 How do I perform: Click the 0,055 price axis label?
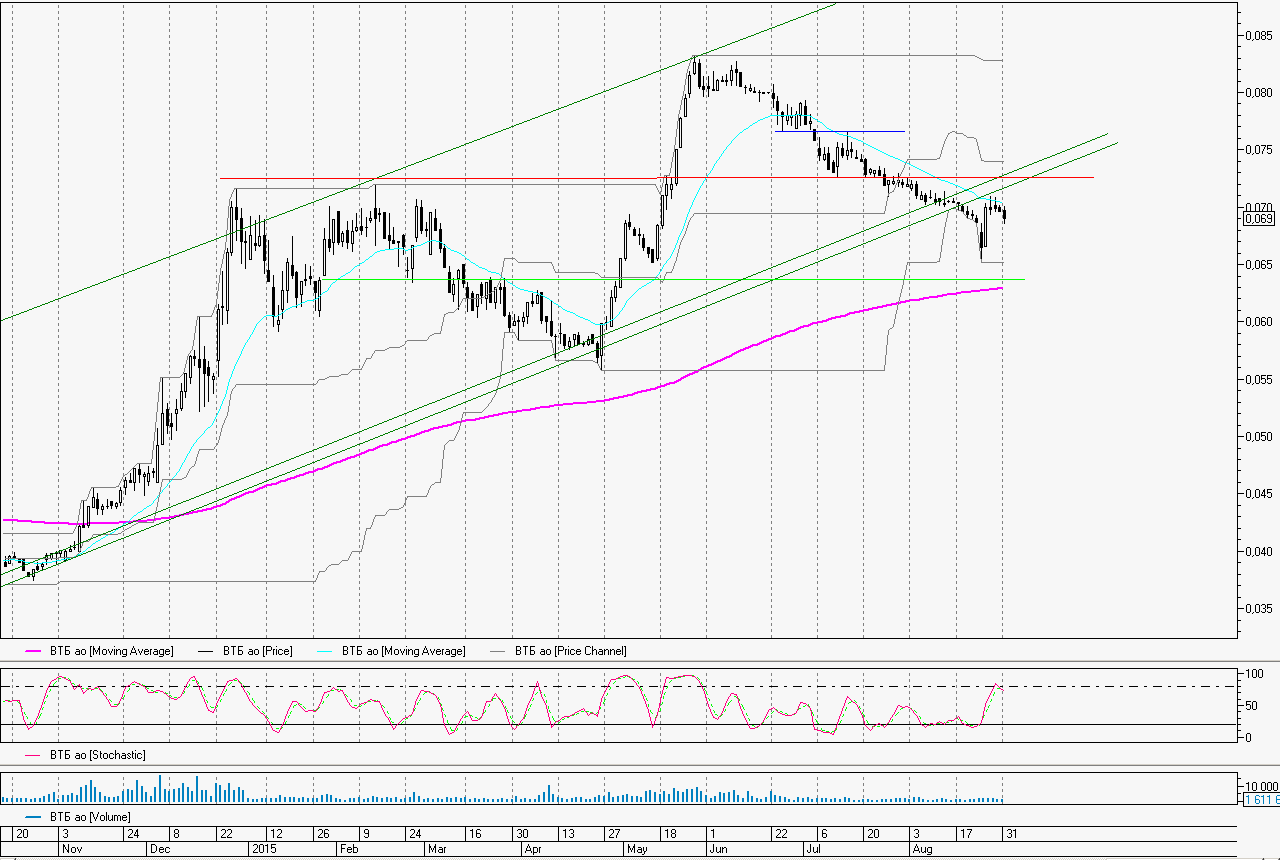[1258, 380]
